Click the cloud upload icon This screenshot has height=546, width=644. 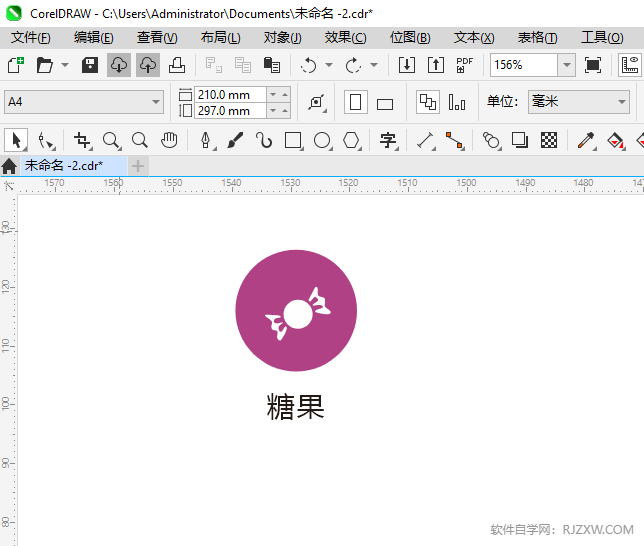148,65
